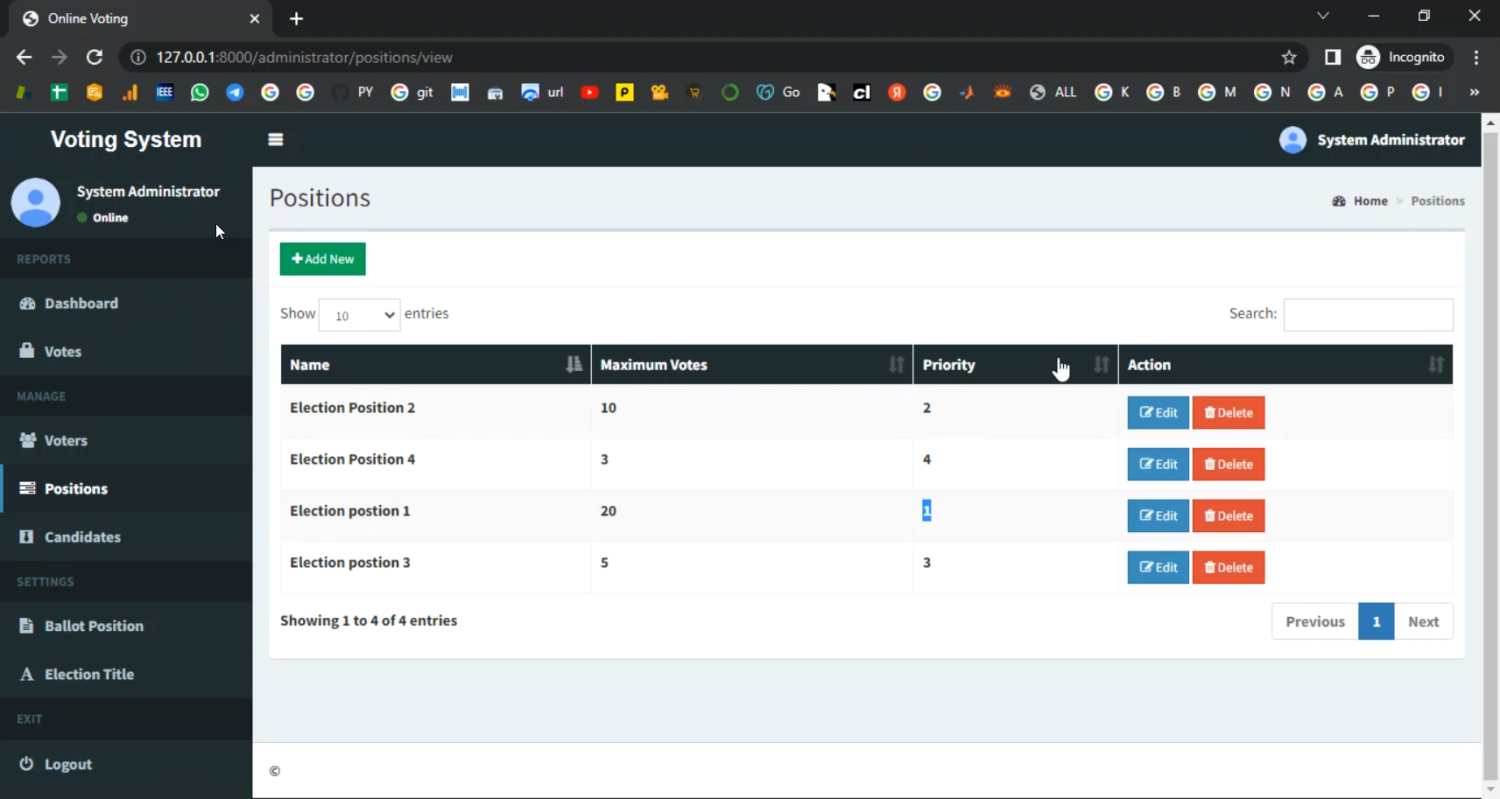Click the Name column sort icon

573,365
